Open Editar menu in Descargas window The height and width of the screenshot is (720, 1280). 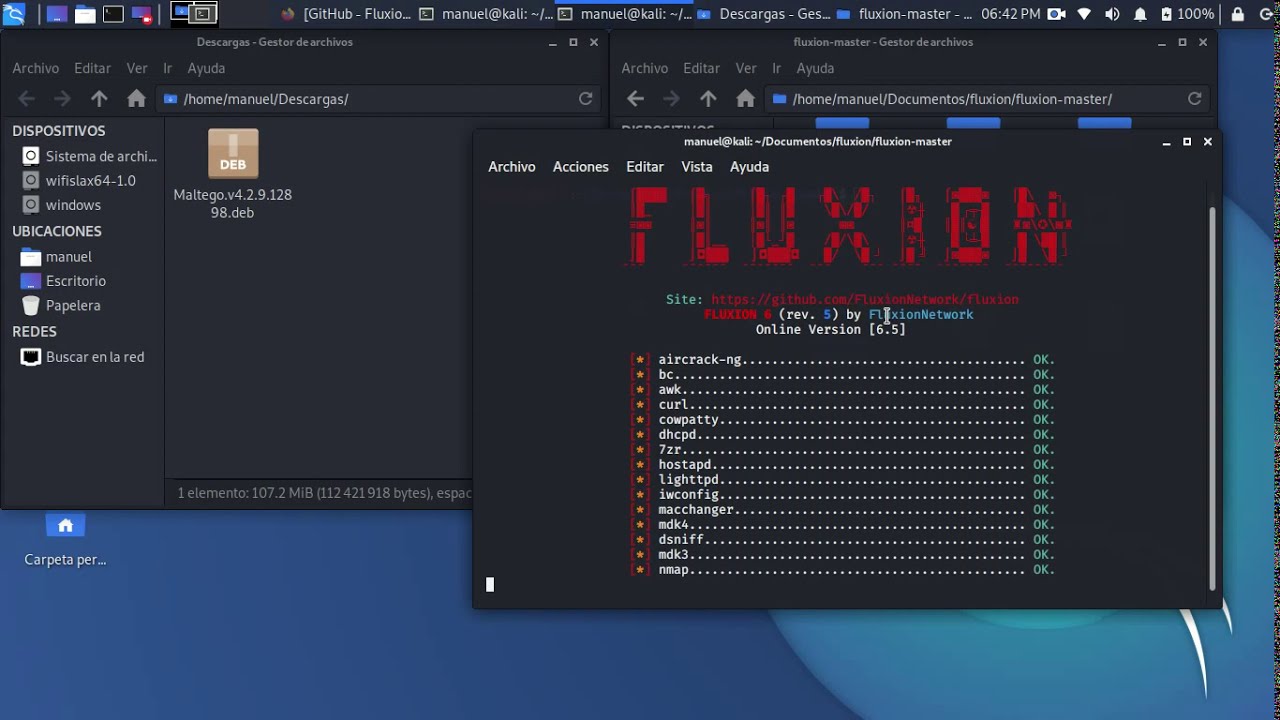coord(92,68)
